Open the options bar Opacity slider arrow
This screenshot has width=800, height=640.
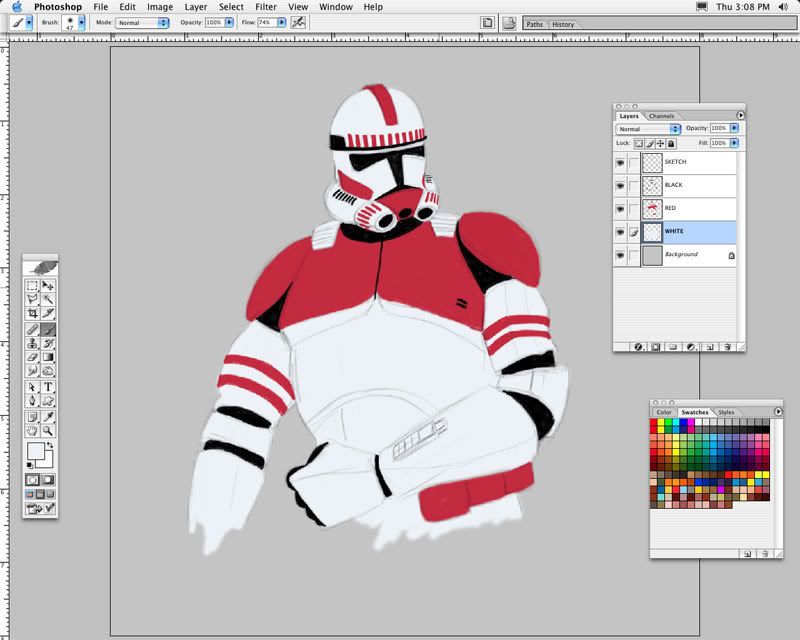point(230,22)
